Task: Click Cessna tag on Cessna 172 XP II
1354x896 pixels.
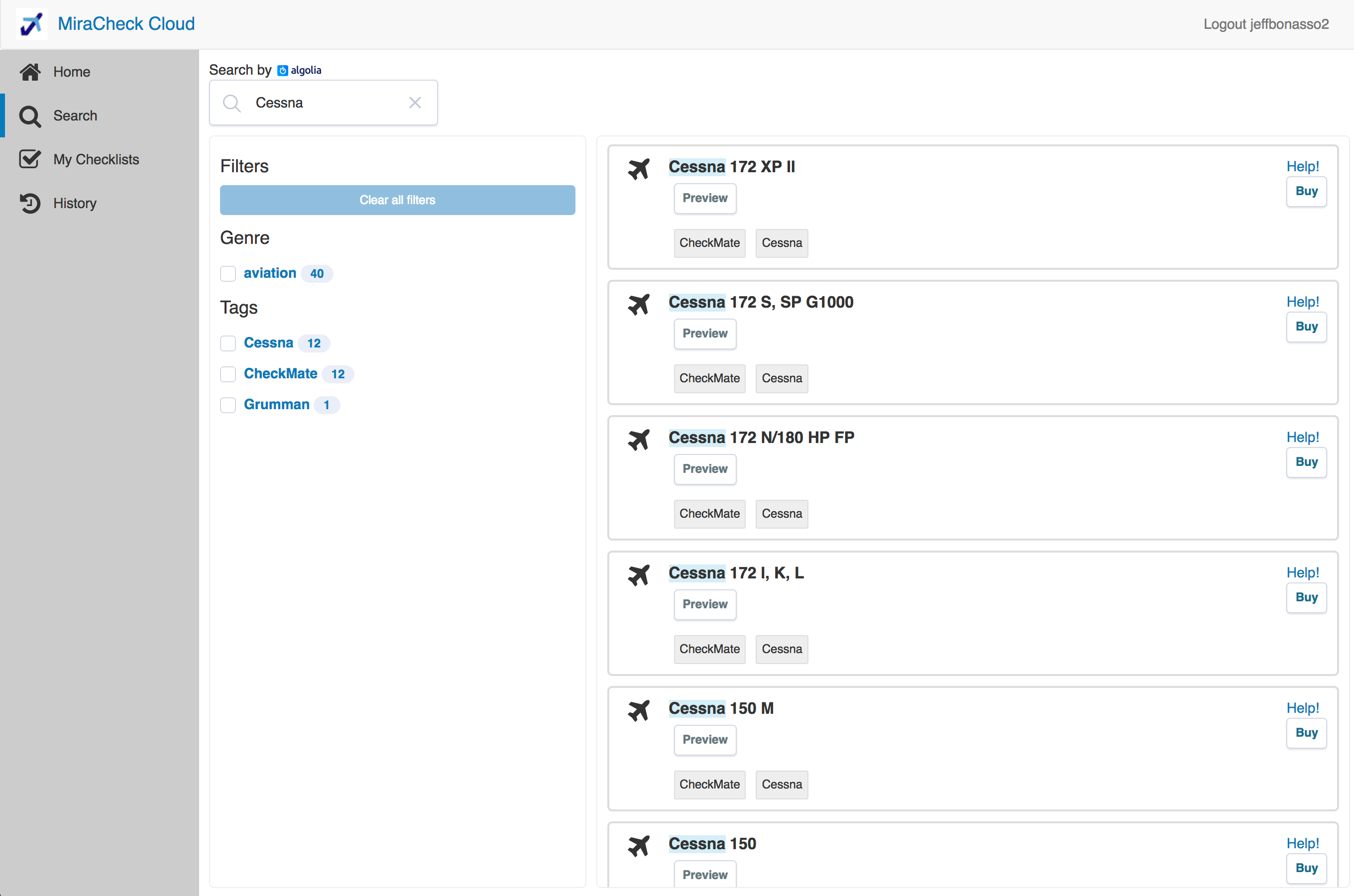Action: coord(782,243)
